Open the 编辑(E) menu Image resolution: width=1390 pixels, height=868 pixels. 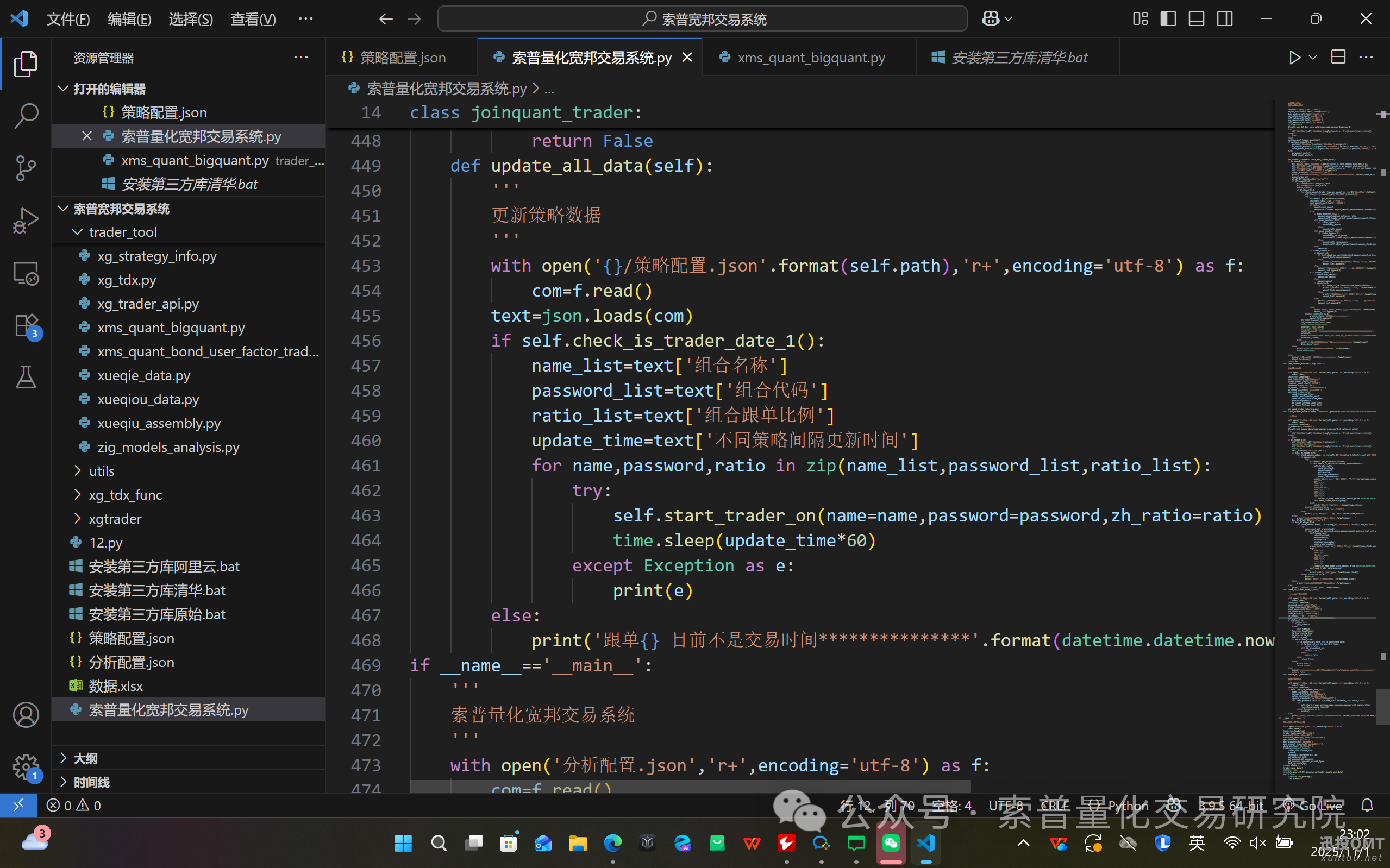(x=129, y=19)
